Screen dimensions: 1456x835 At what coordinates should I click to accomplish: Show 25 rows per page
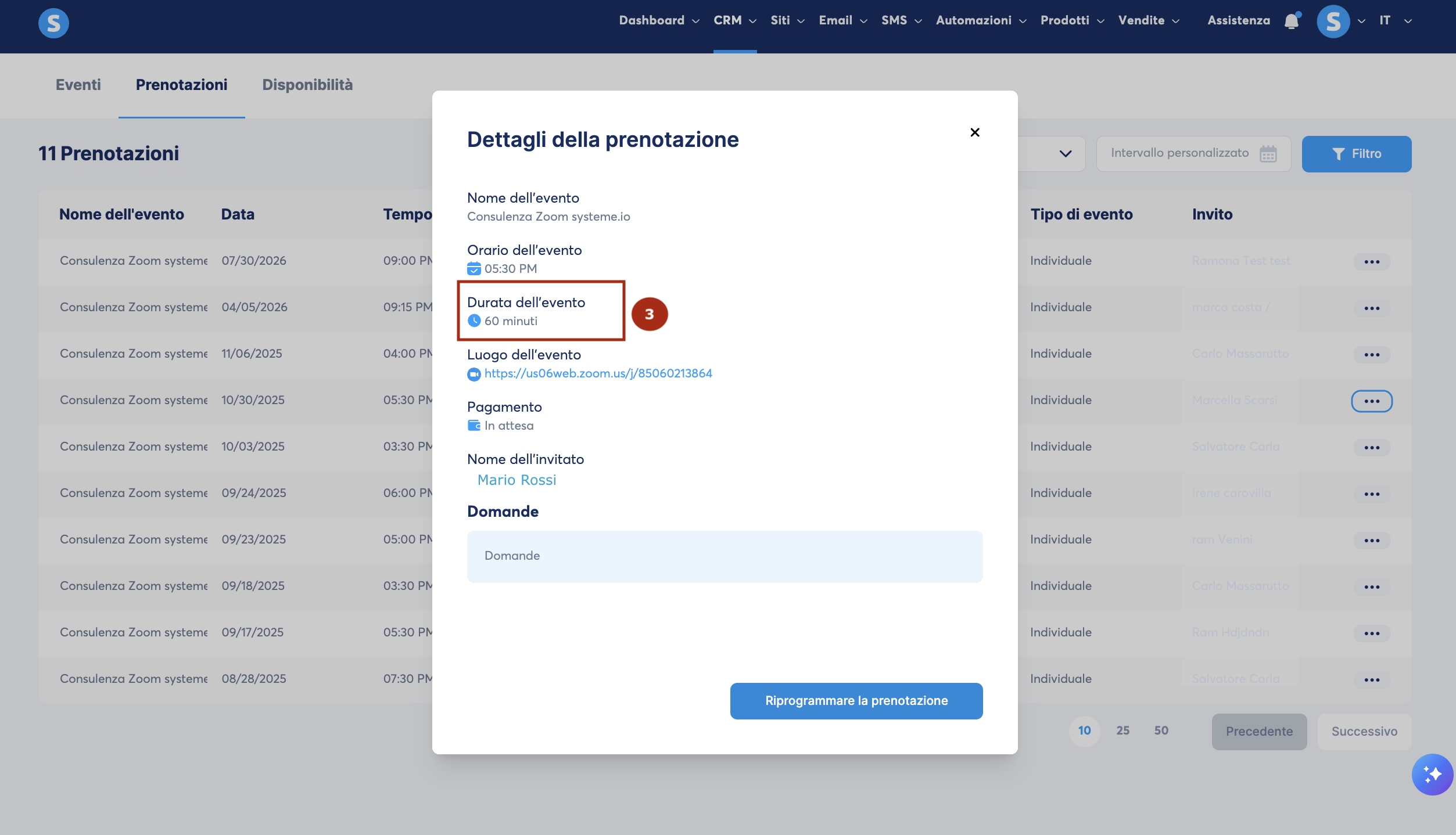1123,730
